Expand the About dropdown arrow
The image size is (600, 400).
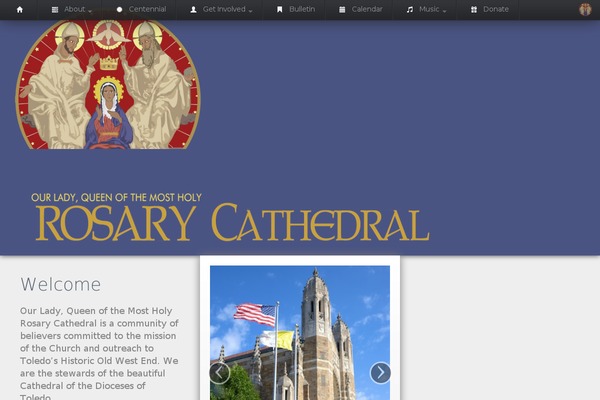pyautogui.click(x=90, y=11)
